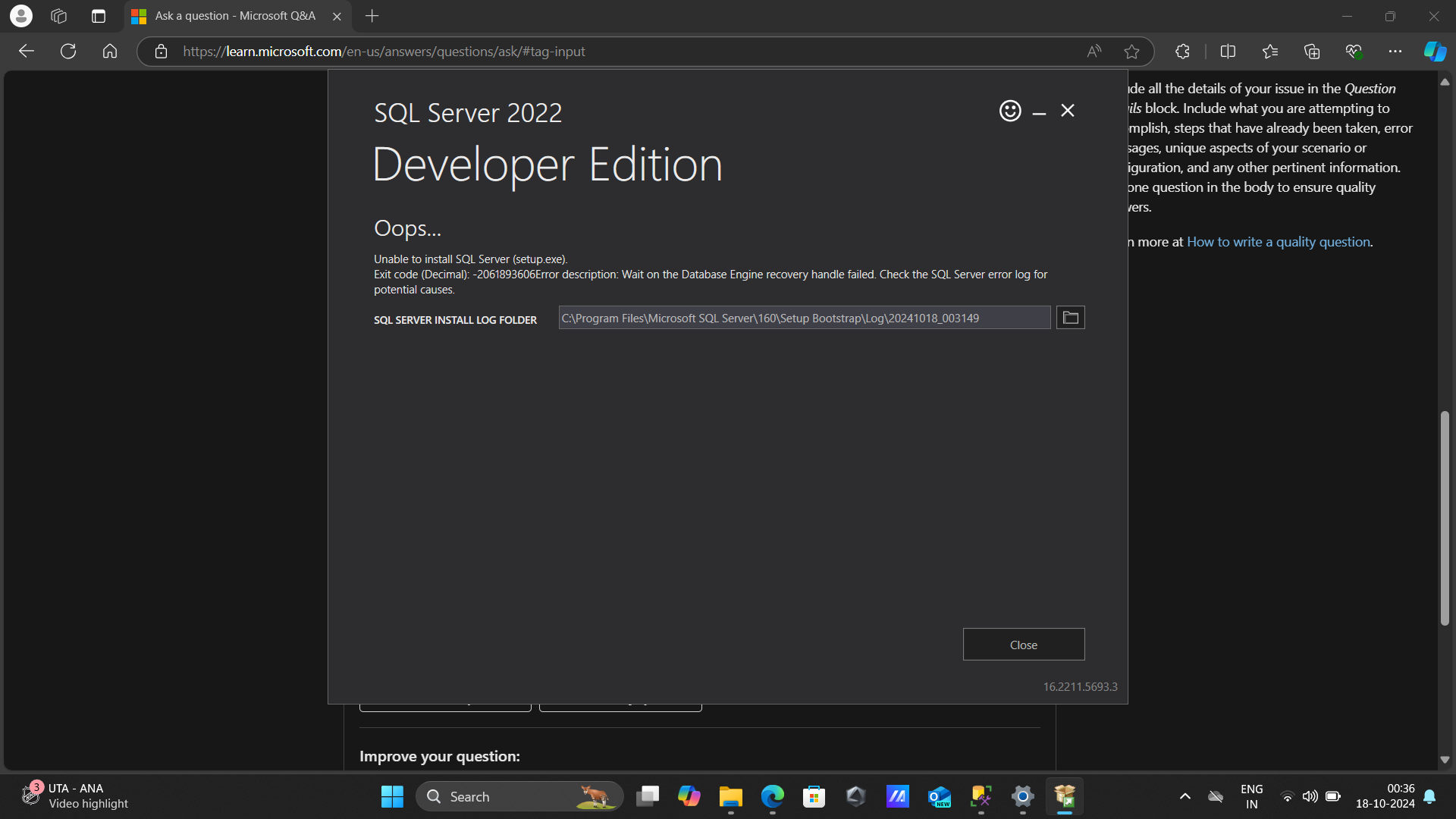The width and height of the screenshot is (1456, 819).
Task: Open Browser essentials heart icon
Action: [x=1354, y=52]
